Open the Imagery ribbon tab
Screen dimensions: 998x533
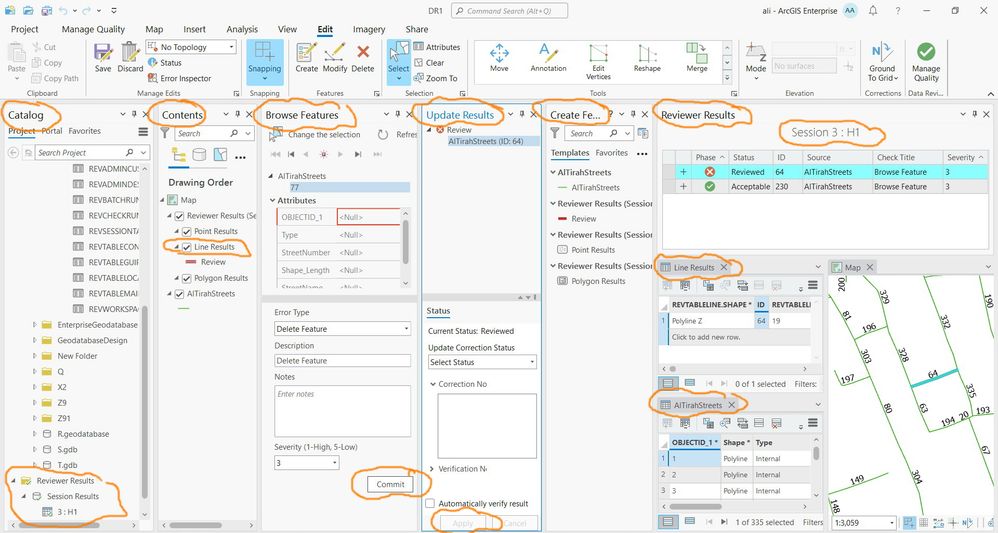coord(369,29)
